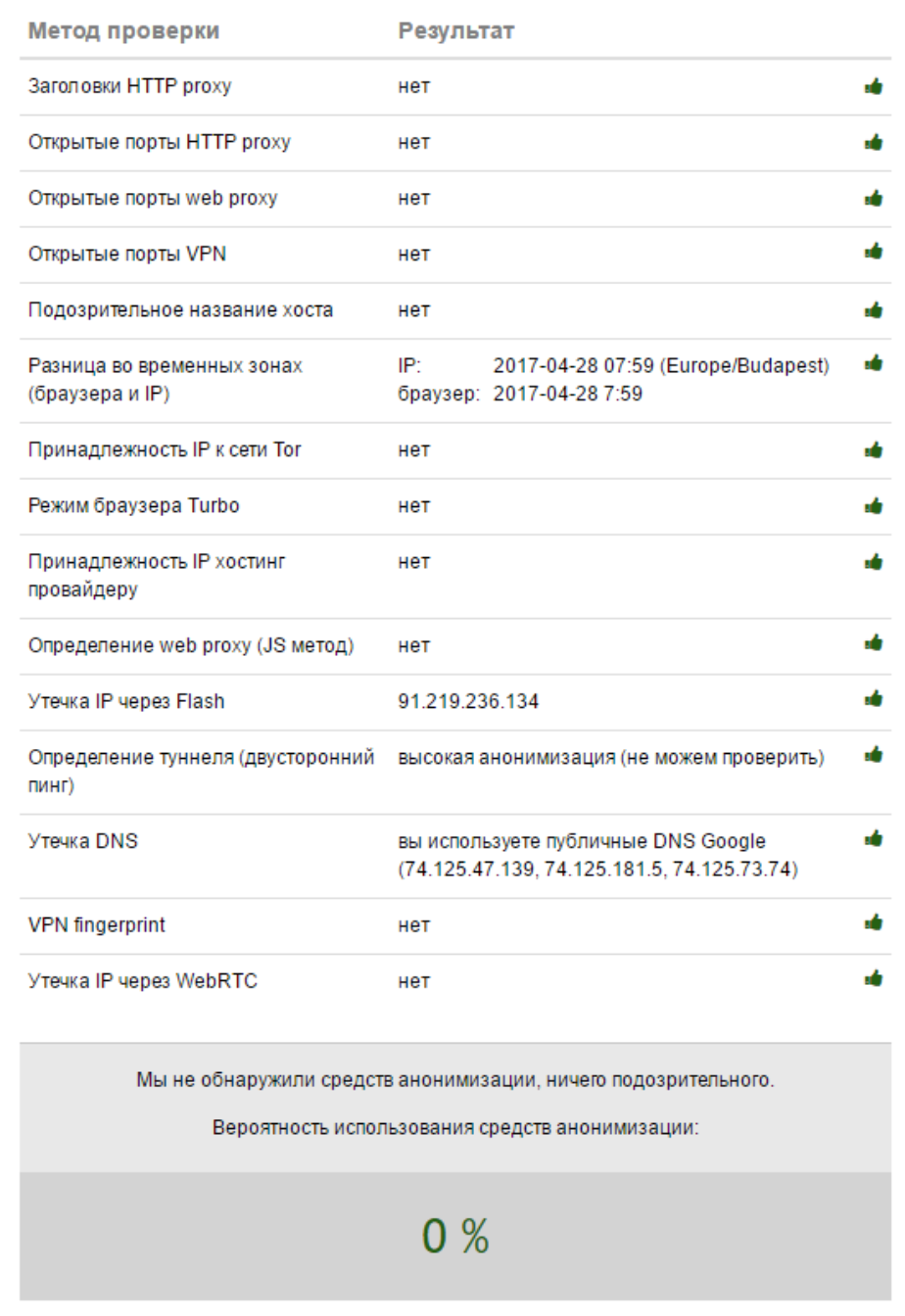
Task: Click thumbs-up icon for Утечка IP через Flash
Action: click(873, 699)
